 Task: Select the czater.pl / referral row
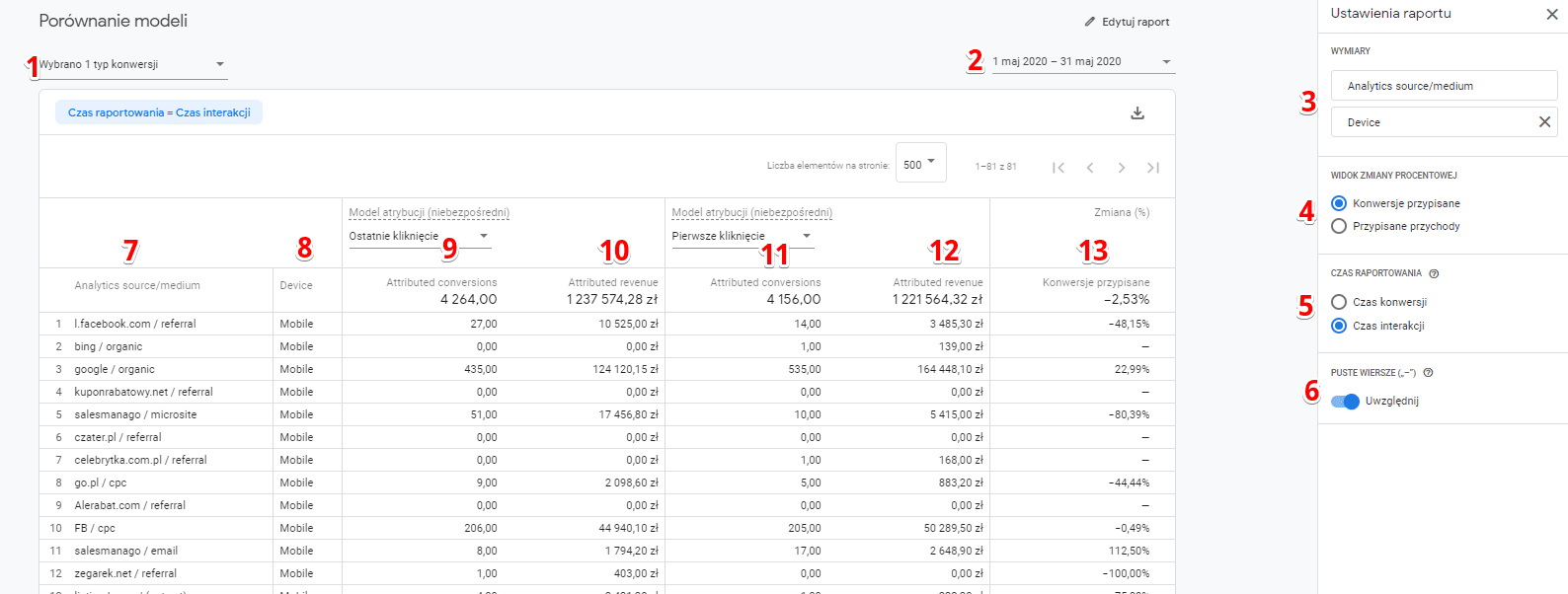pos(607,437)
